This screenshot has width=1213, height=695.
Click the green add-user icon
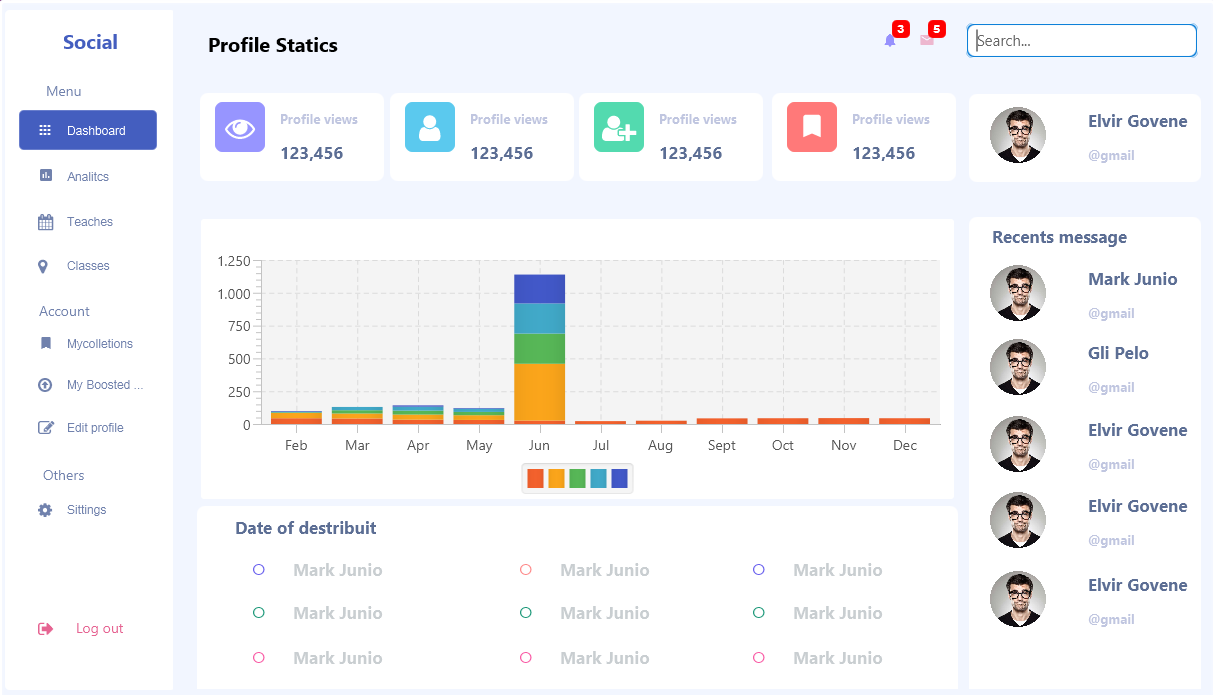click(618, 127)
